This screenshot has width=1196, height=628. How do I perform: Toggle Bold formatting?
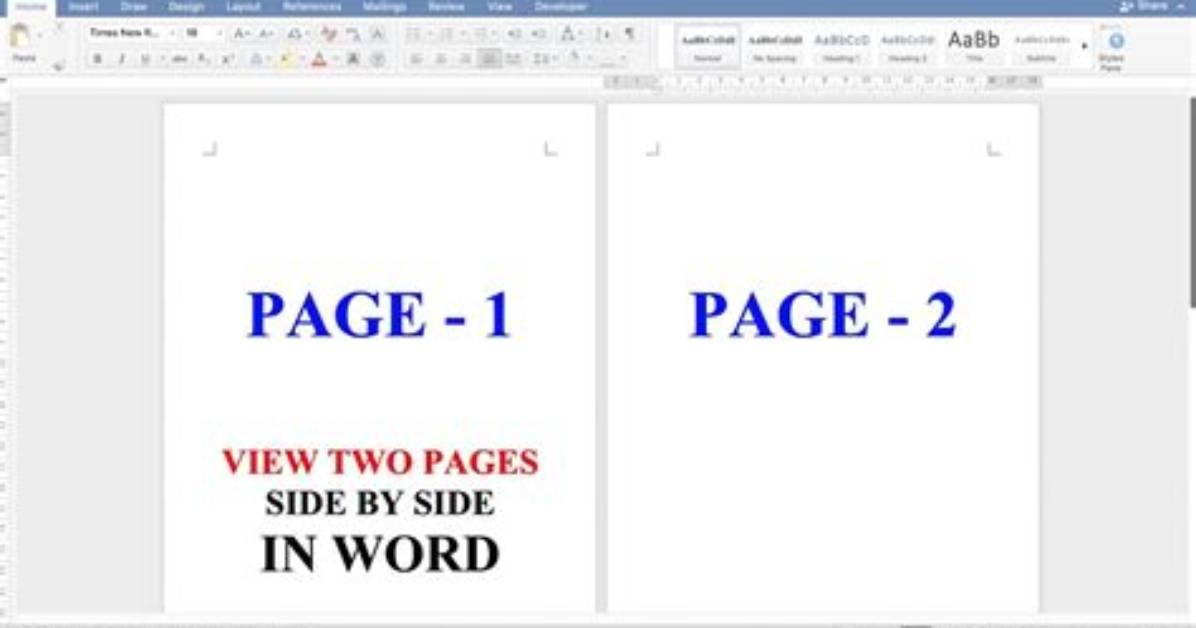[x=97, y=59]
